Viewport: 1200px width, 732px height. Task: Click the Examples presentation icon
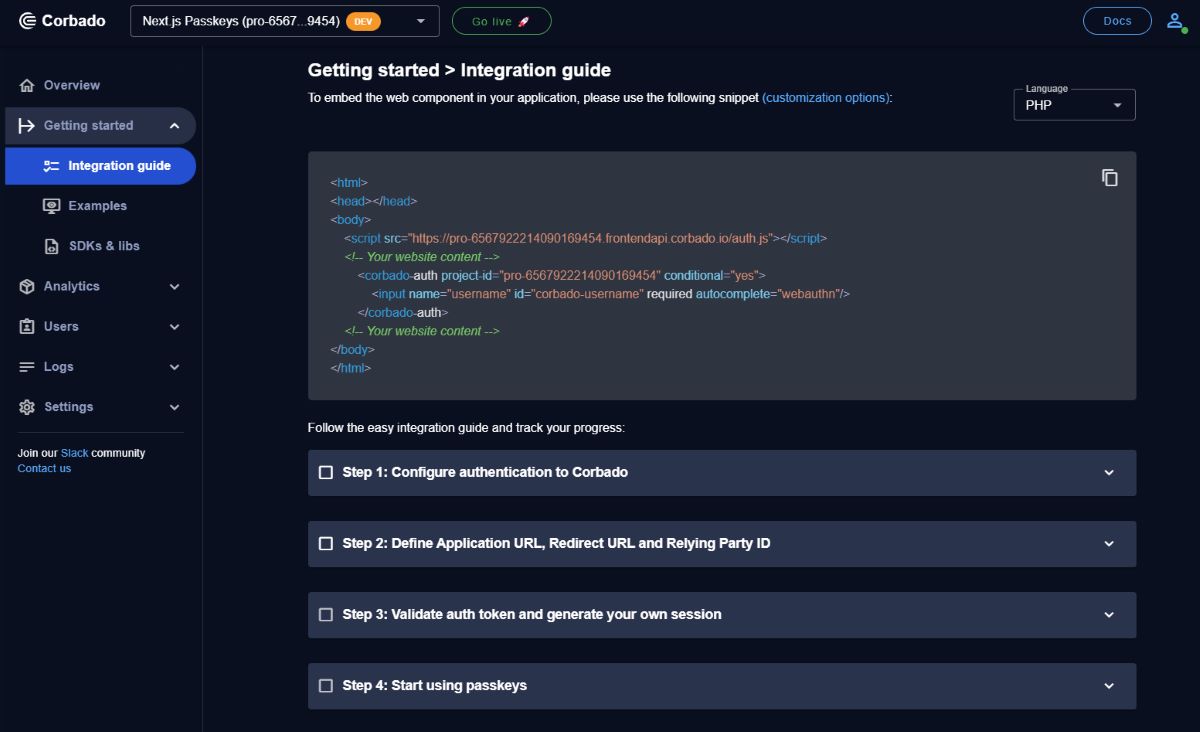click(x=52, y=206)
